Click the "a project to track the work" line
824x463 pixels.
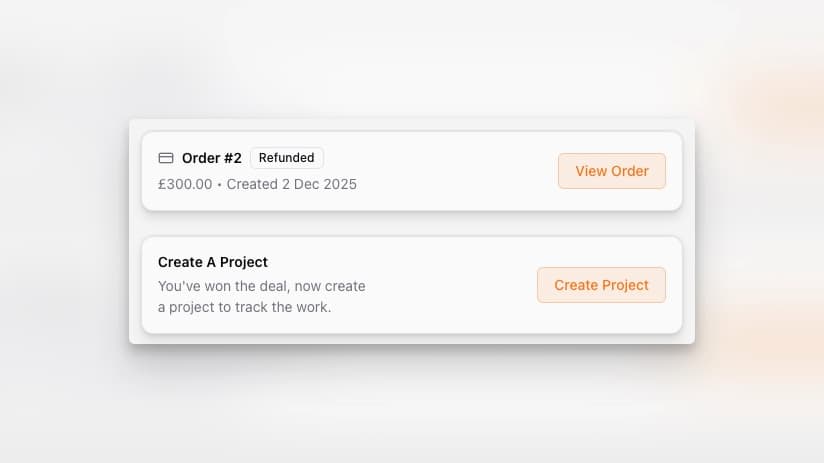tap(244, 307)
